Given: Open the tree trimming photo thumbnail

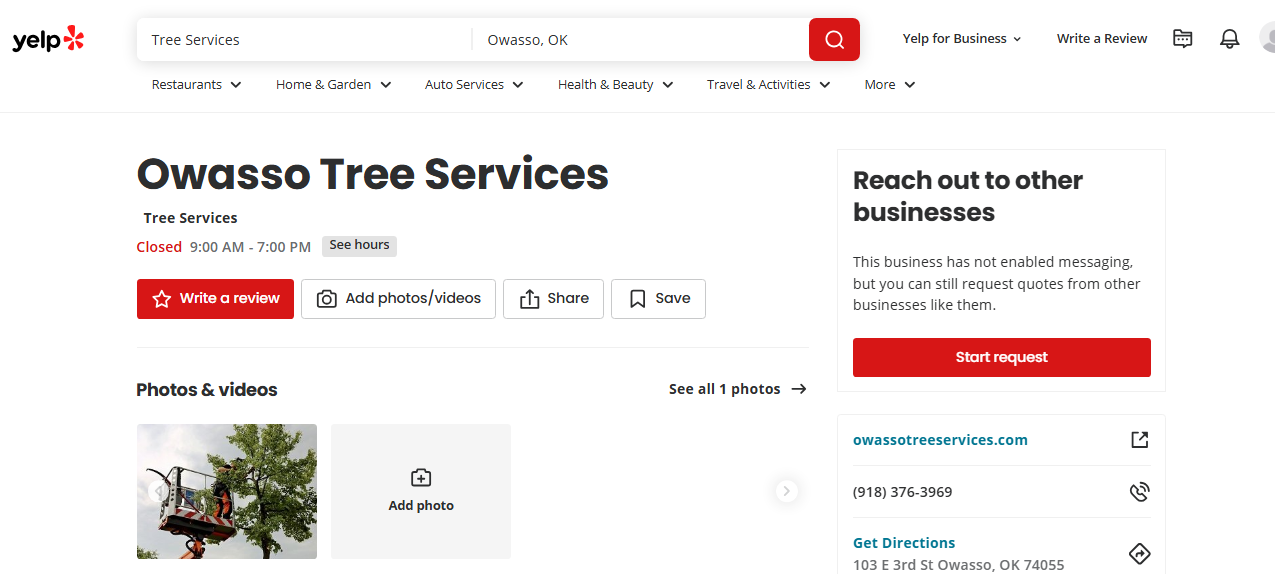Looking at the screenshot, I should coord(227,491).
